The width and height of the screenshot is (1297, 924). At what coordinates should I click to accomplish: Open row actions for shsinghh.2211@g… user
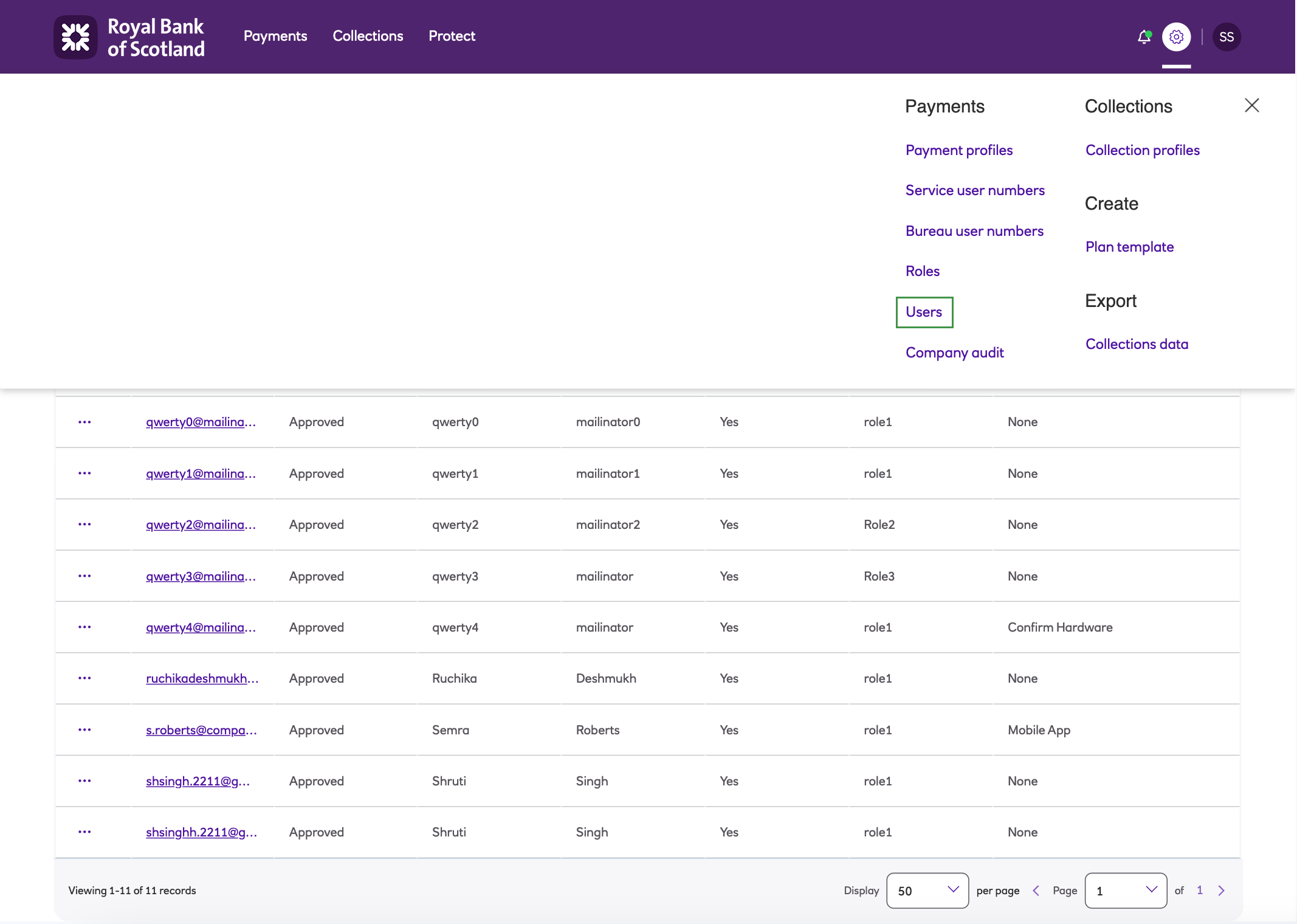(x=84, y=832)
